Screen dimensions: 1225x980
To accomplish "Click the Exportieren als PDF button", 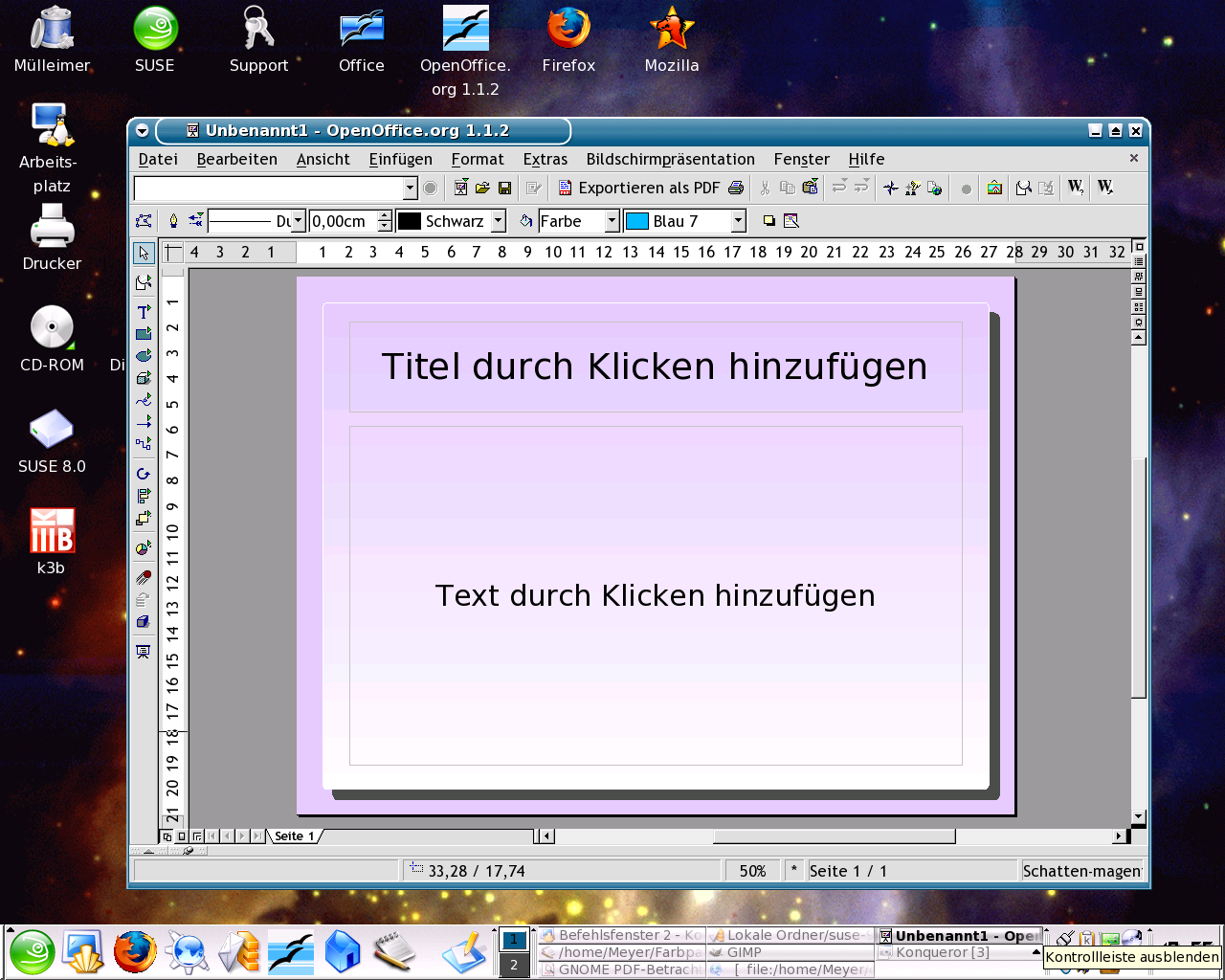I will point(638,188).
